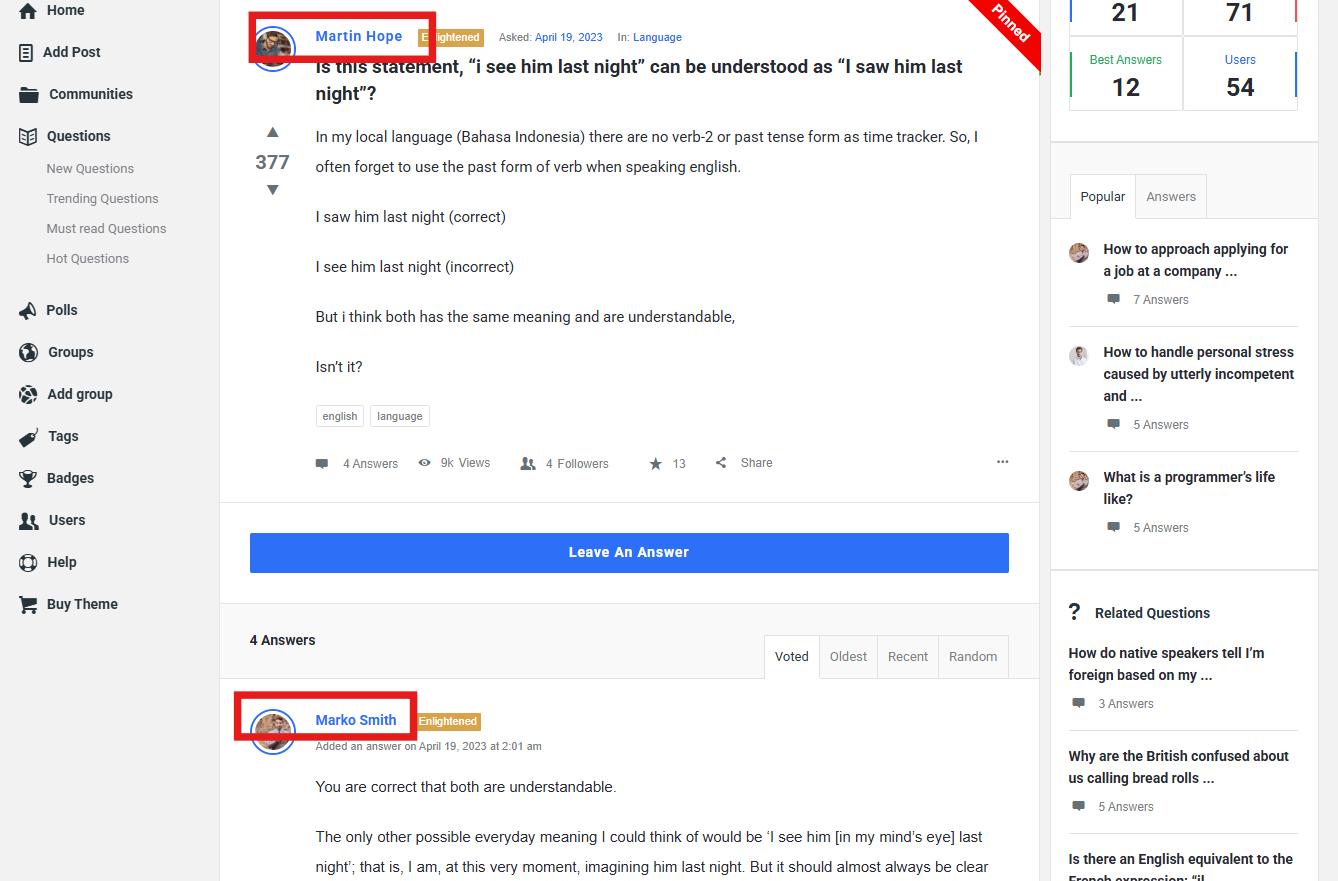This screenshot has height=881, width=1338.
Task: Click Marko Smith's avatar thumbnail
Action: click(273, 732)
